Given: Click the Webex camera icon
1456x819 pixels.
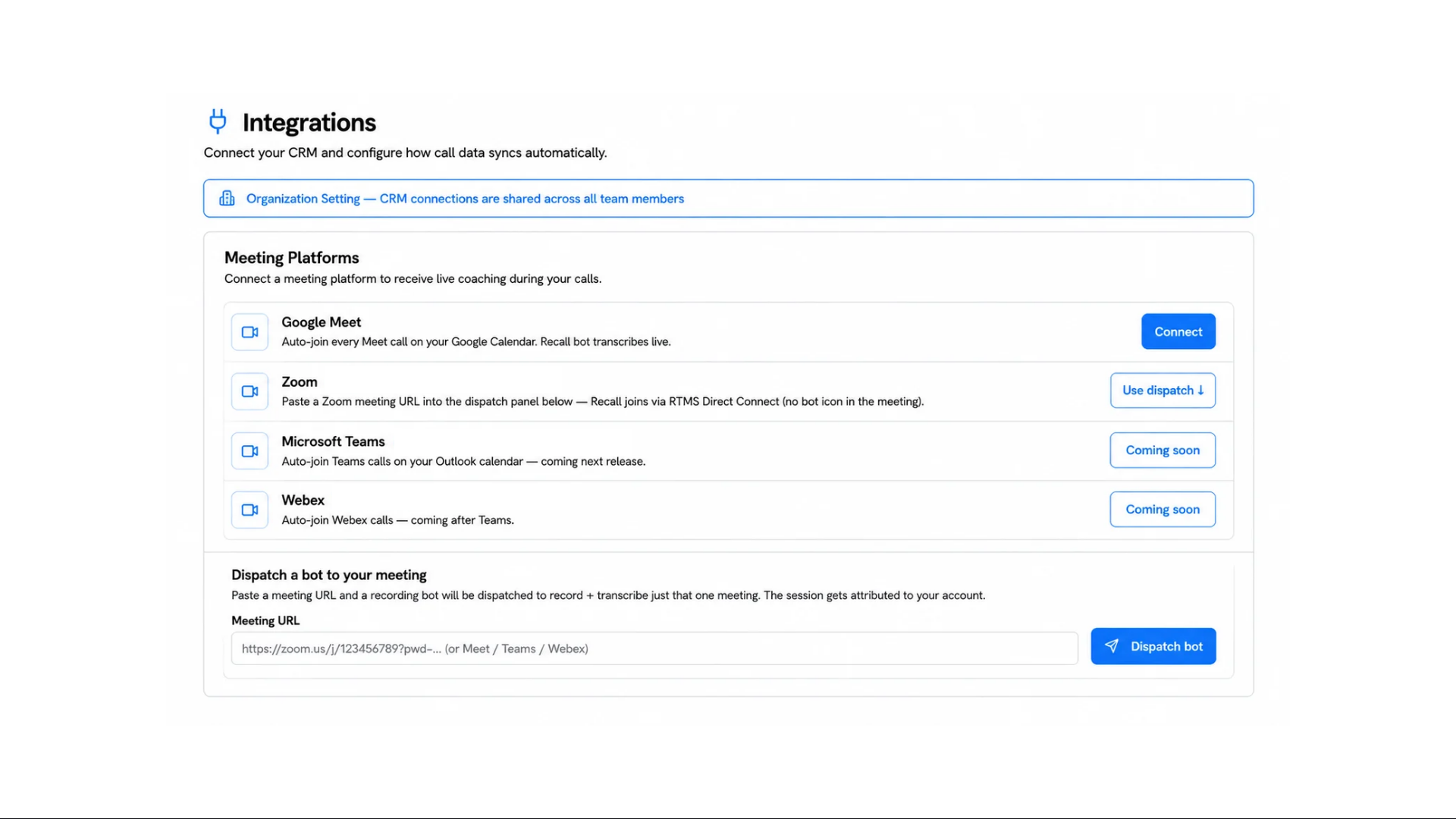Looking at the screenshot, I should coord(249,510).
